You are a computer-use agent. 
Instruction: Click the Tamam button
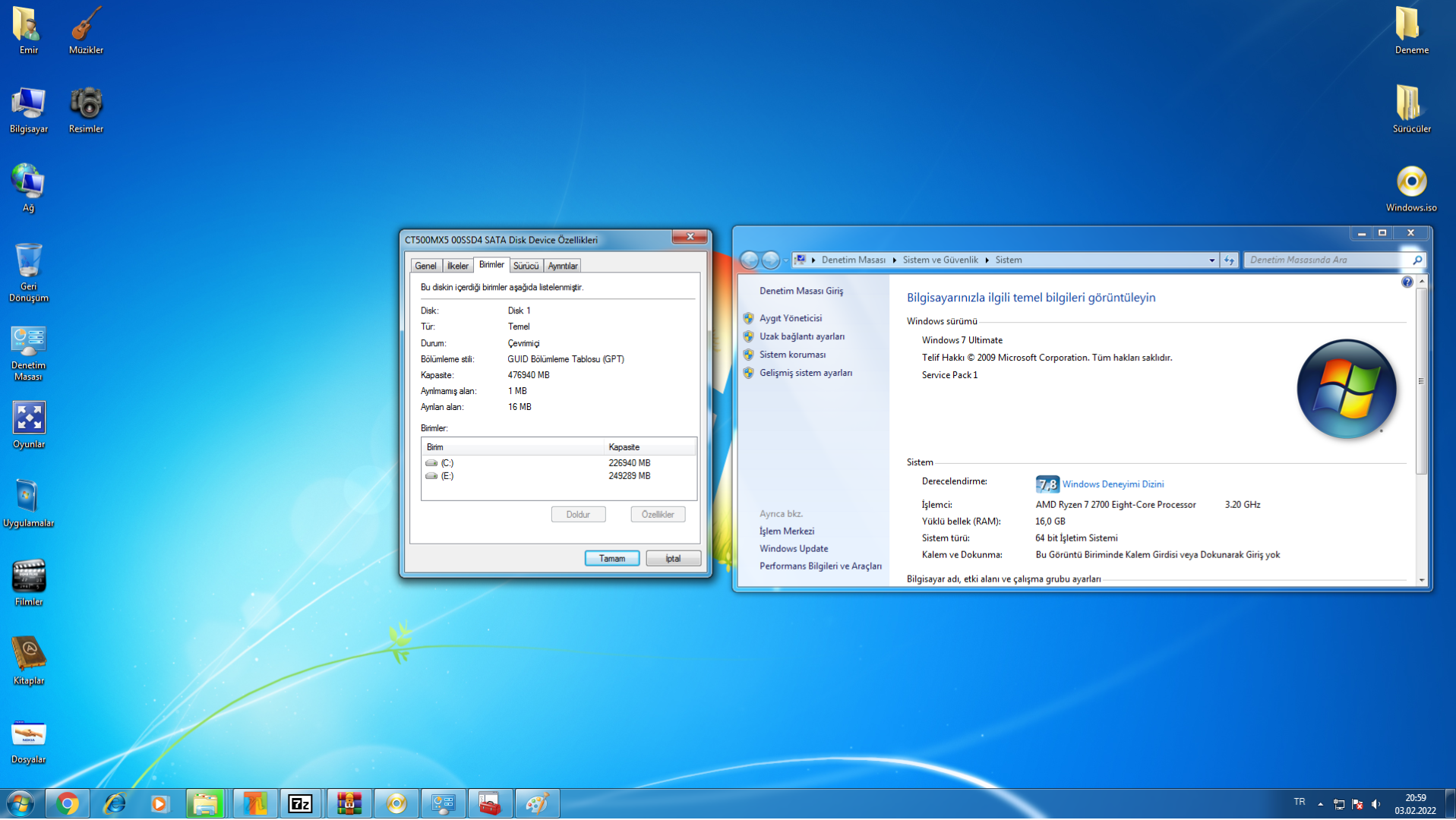tap(612, 559)
